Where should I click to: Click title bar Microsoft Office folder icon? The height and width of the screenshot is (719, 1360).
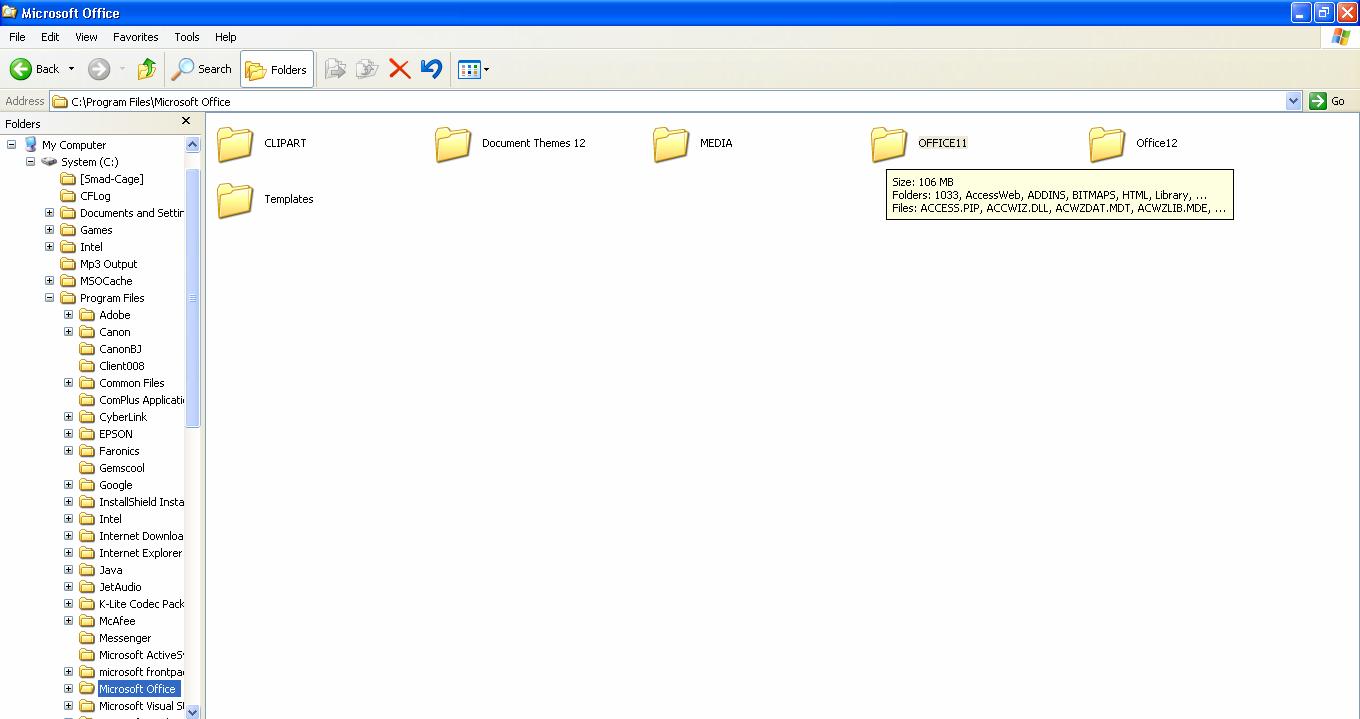(x=10, y=12)
